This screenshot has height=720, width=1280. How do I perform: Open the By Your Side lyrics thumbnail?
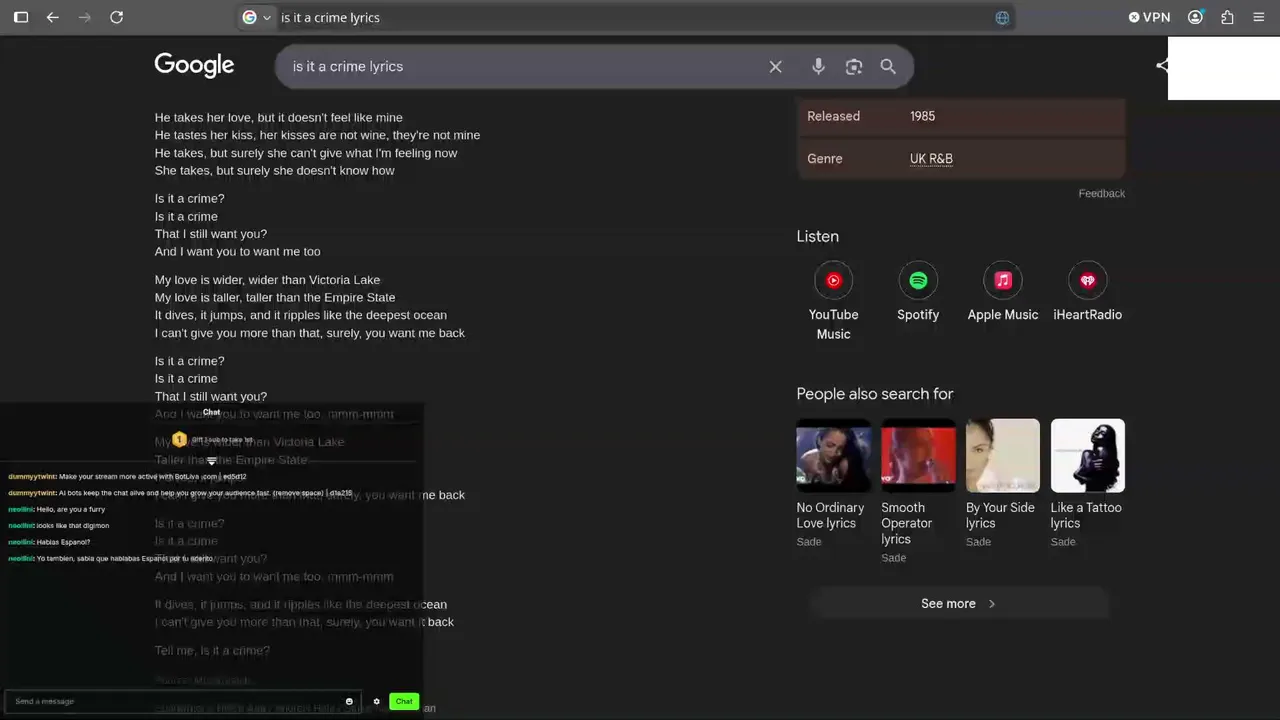click(x=1003, y=456)
